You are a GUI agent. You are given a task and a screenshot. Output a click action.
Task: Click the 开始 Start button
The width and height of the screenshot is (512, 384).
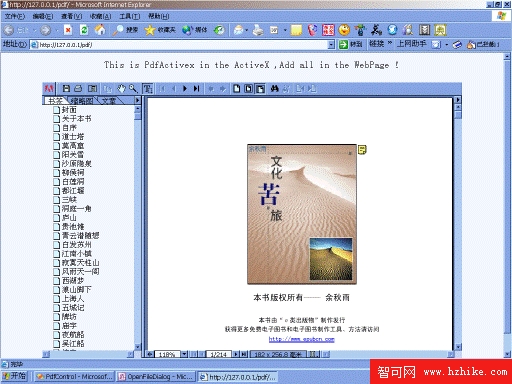pyautogui.click(x=14, y=376)
